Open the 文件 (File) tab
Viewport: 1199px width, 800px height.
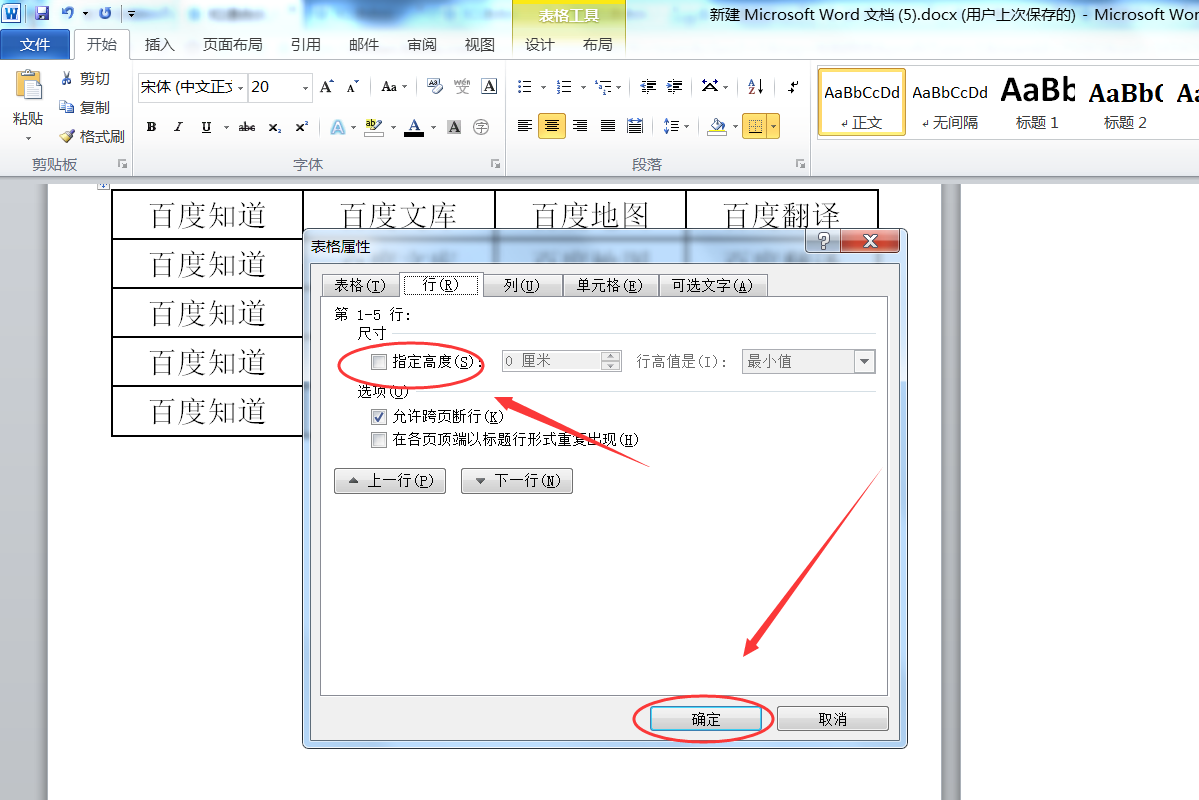click(35, 44)
